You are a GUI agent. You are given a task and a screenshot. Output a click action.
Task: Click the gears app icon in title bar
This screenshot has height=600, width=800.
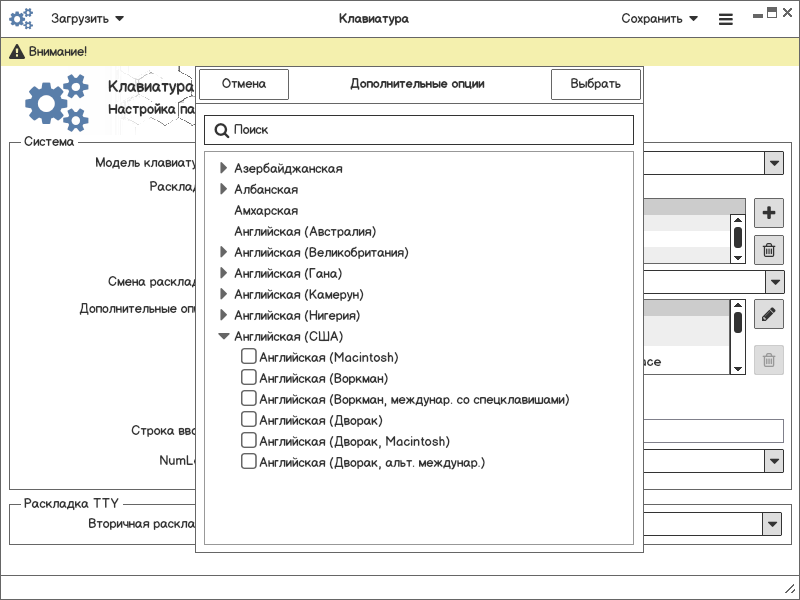pos(21,19)
